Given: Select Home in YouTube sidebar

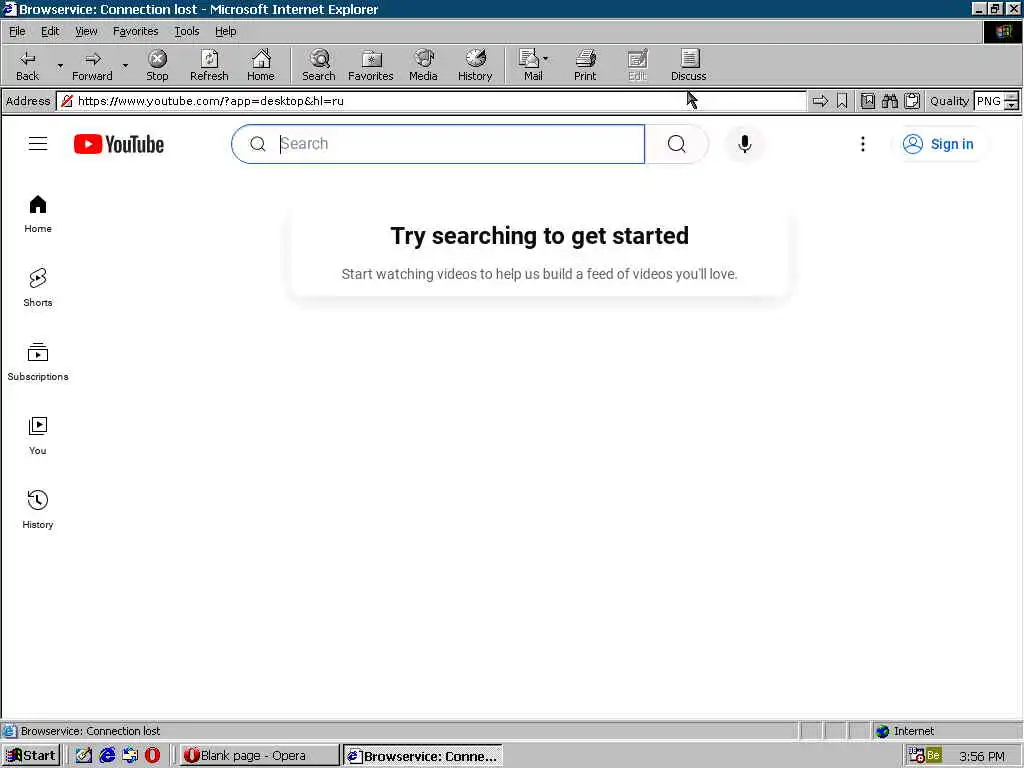Looking at the screenshot, I should point(38,214).
